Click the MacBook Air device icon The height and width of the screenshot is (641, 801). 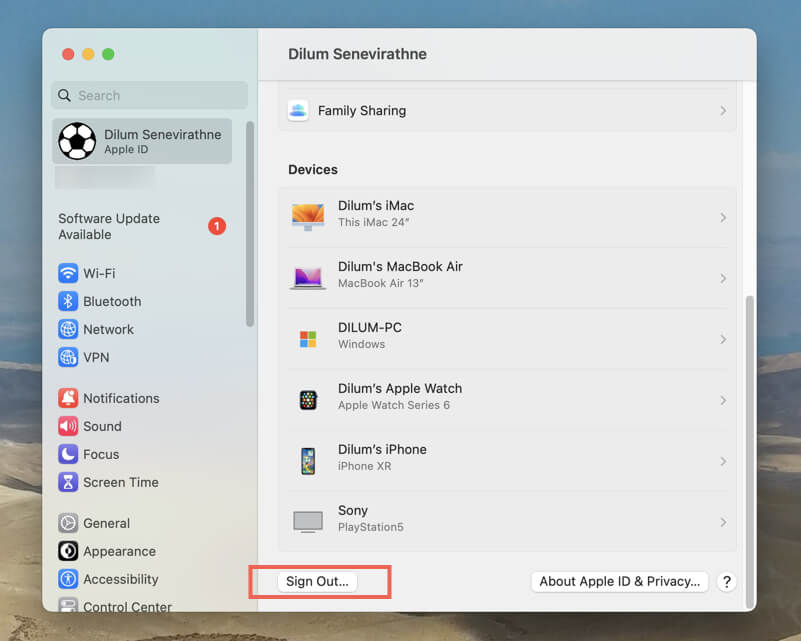coord(308,278)
